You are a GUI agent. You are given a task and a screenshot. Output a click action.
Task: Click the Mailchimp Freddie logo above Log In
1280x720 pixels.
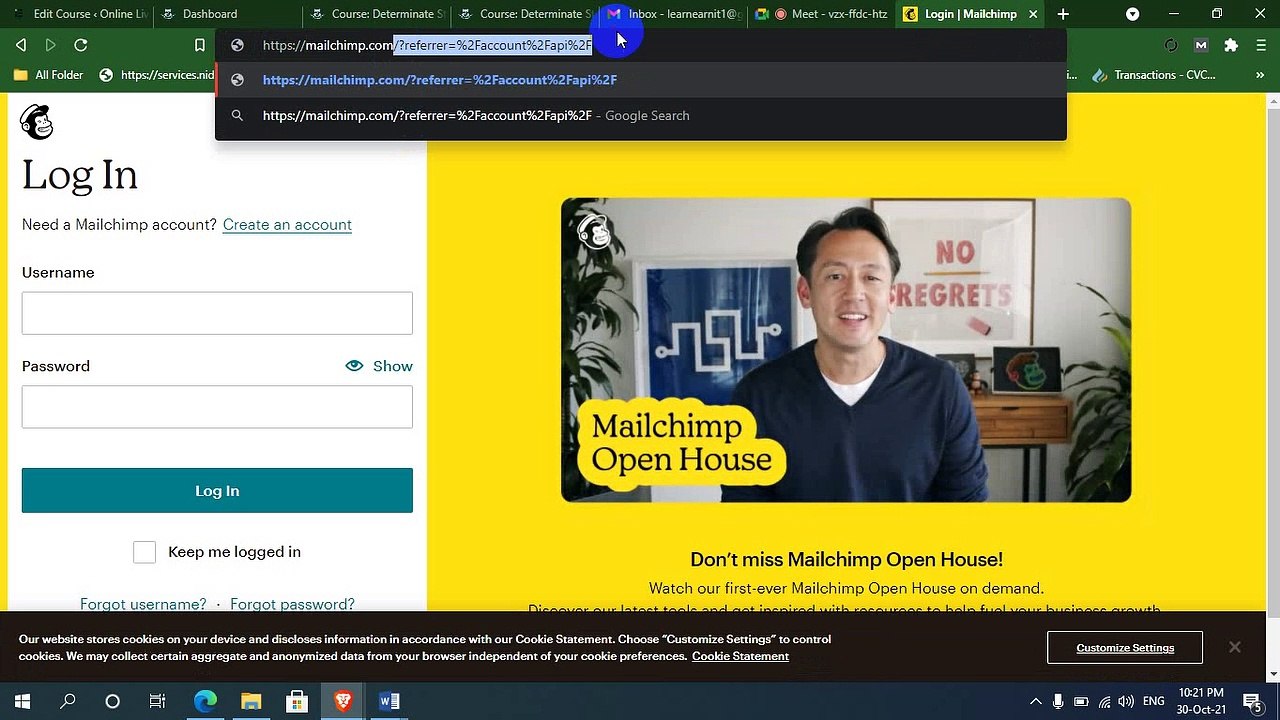pos(37,122)
